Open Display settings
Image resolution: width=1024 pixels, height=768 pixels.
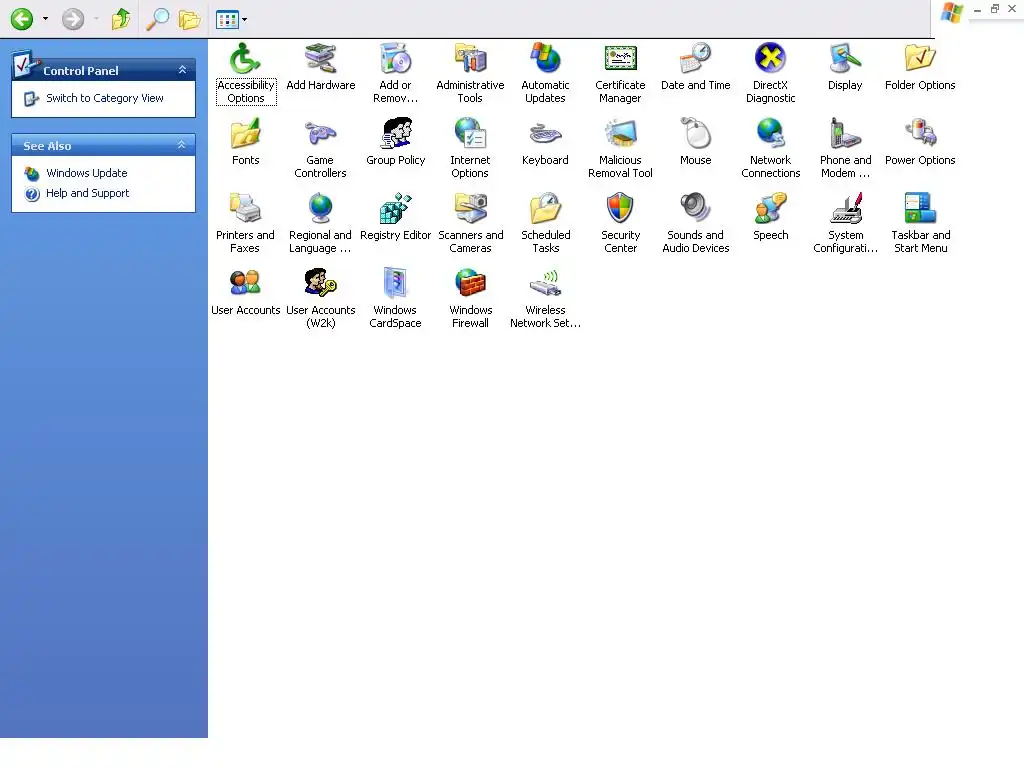click(845, 67)
